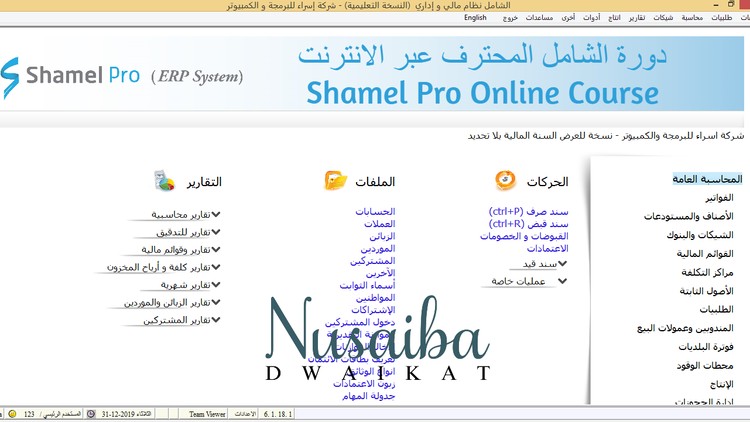Open the محاسبة menu
The width and height of the screenshot is (750, 422).
pyautogui.click(x=692, y=18)
